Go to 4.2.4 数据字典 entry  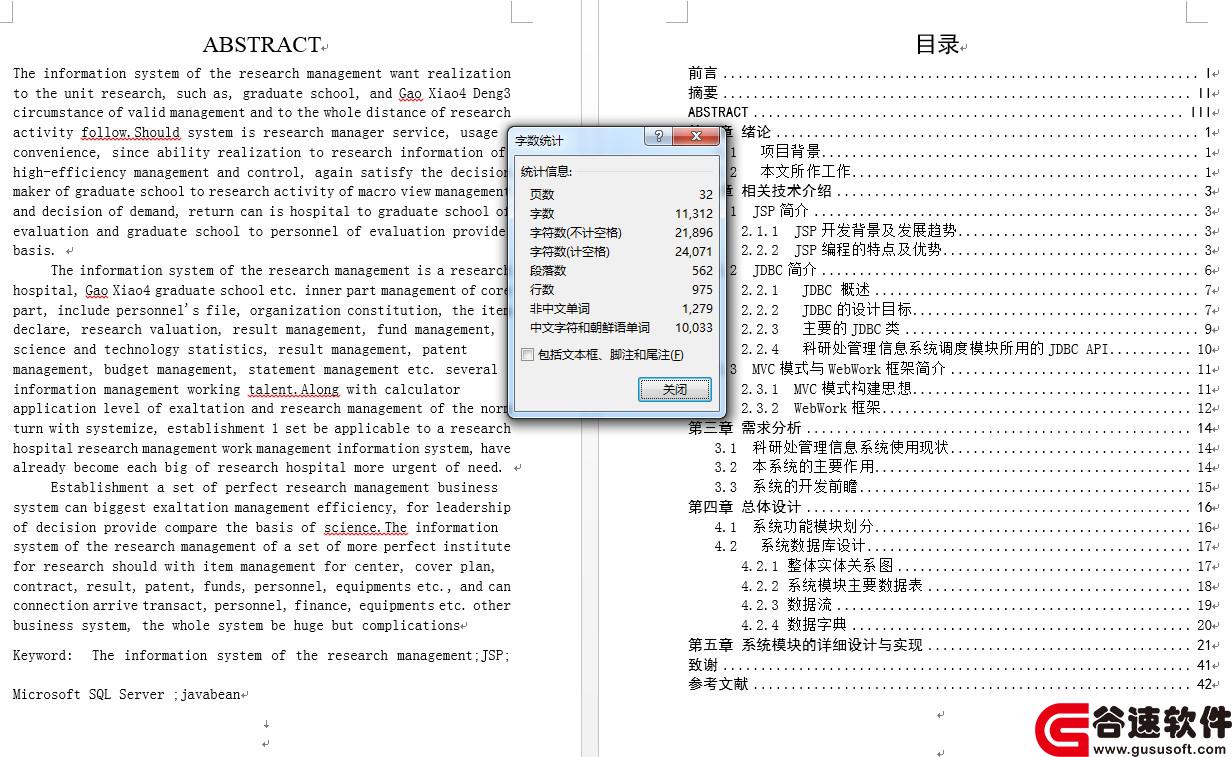click(976, 625)
